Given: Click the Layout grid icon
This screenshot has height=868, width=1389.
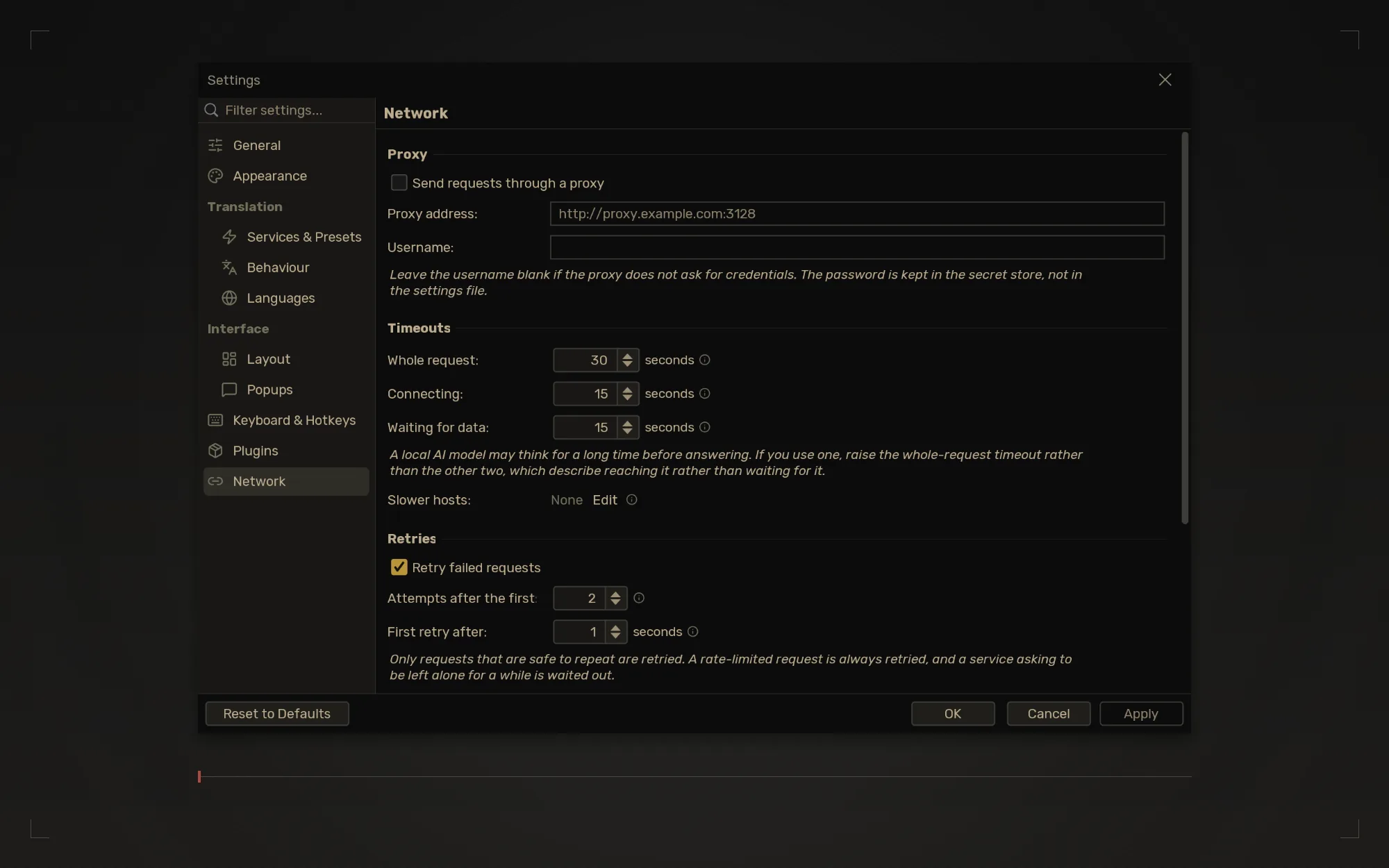Looking at the screenshot, I should pos(229,359).
